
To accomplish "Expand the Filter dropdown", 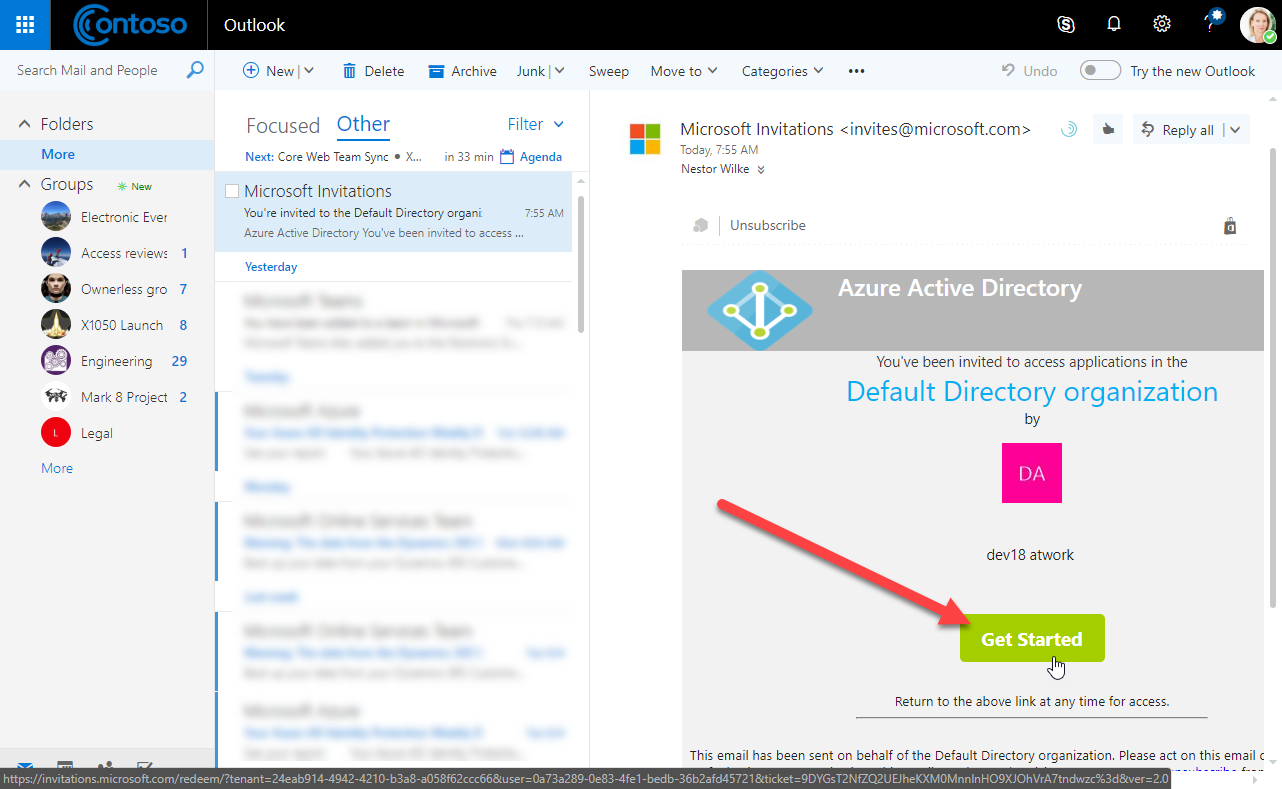I will click(536, 124).
